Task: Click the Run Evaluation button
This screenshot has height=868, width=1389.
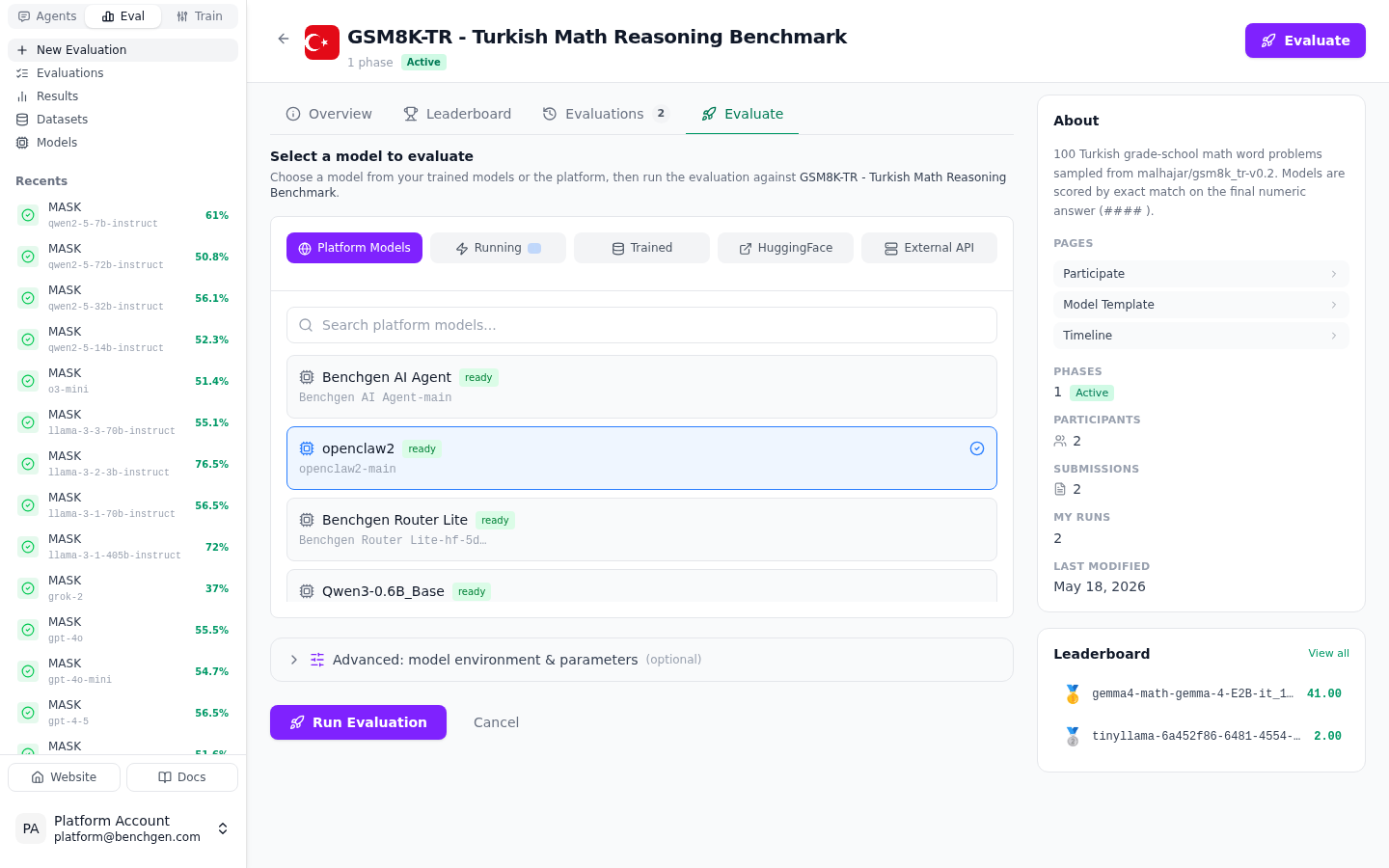Action: tap(358, 722)
